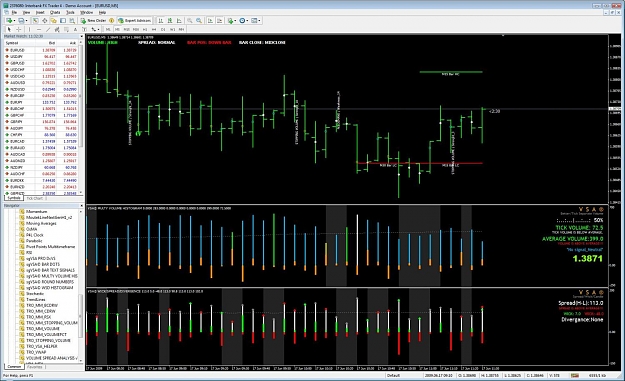Switch to the H1 timeframe

(145, 29)
